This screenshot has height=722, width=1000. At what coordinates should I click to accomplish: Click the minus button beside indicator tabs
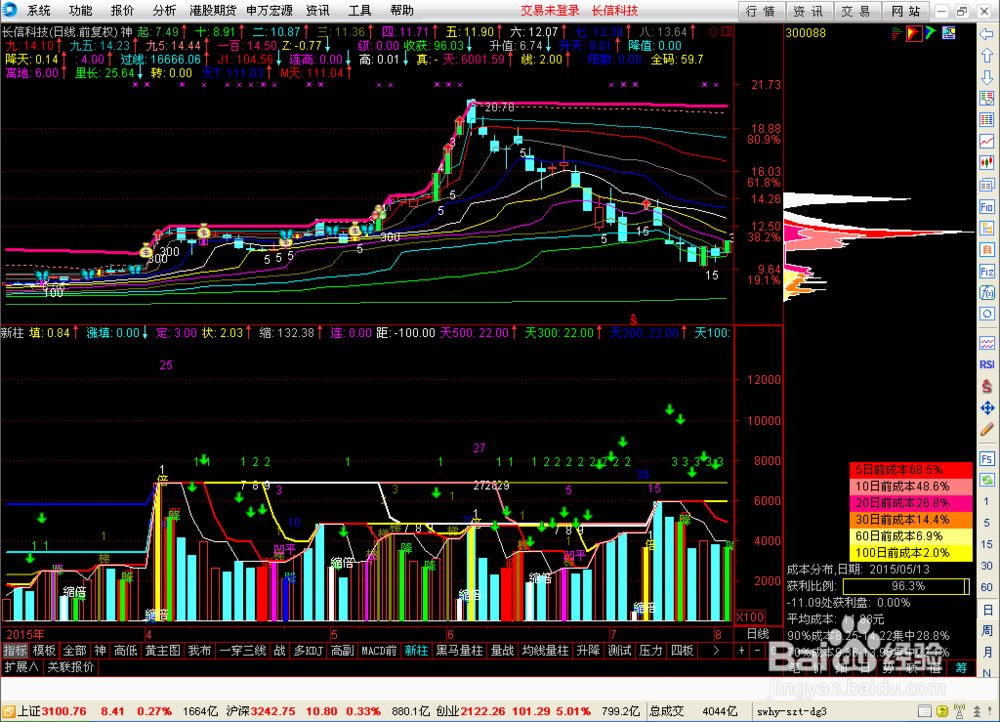coord(757,651)
